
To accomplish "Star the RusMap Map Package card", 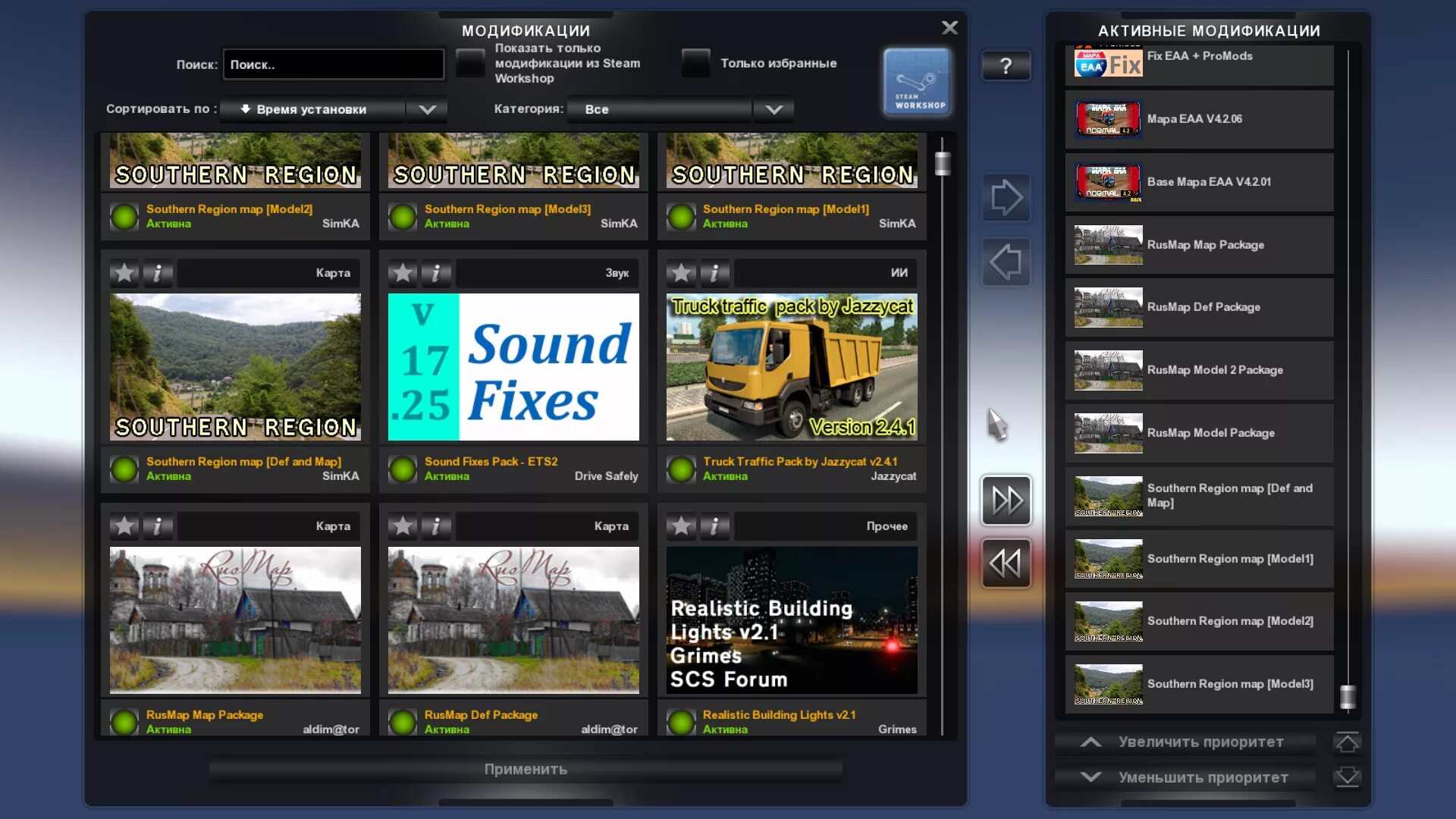I will (x=124, y=526).
